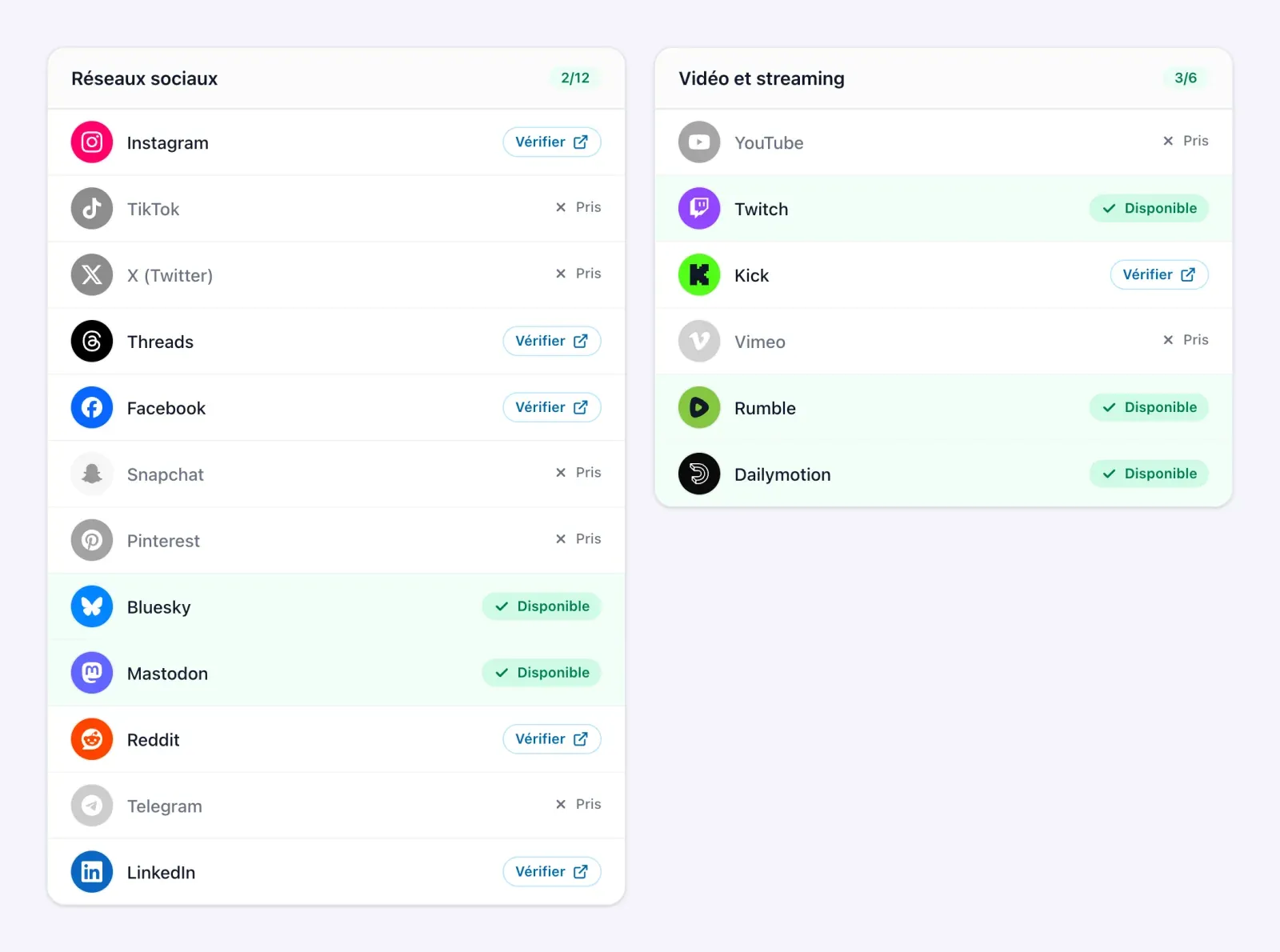Click the Pris status for YouTube

(x=1186, y=142)
